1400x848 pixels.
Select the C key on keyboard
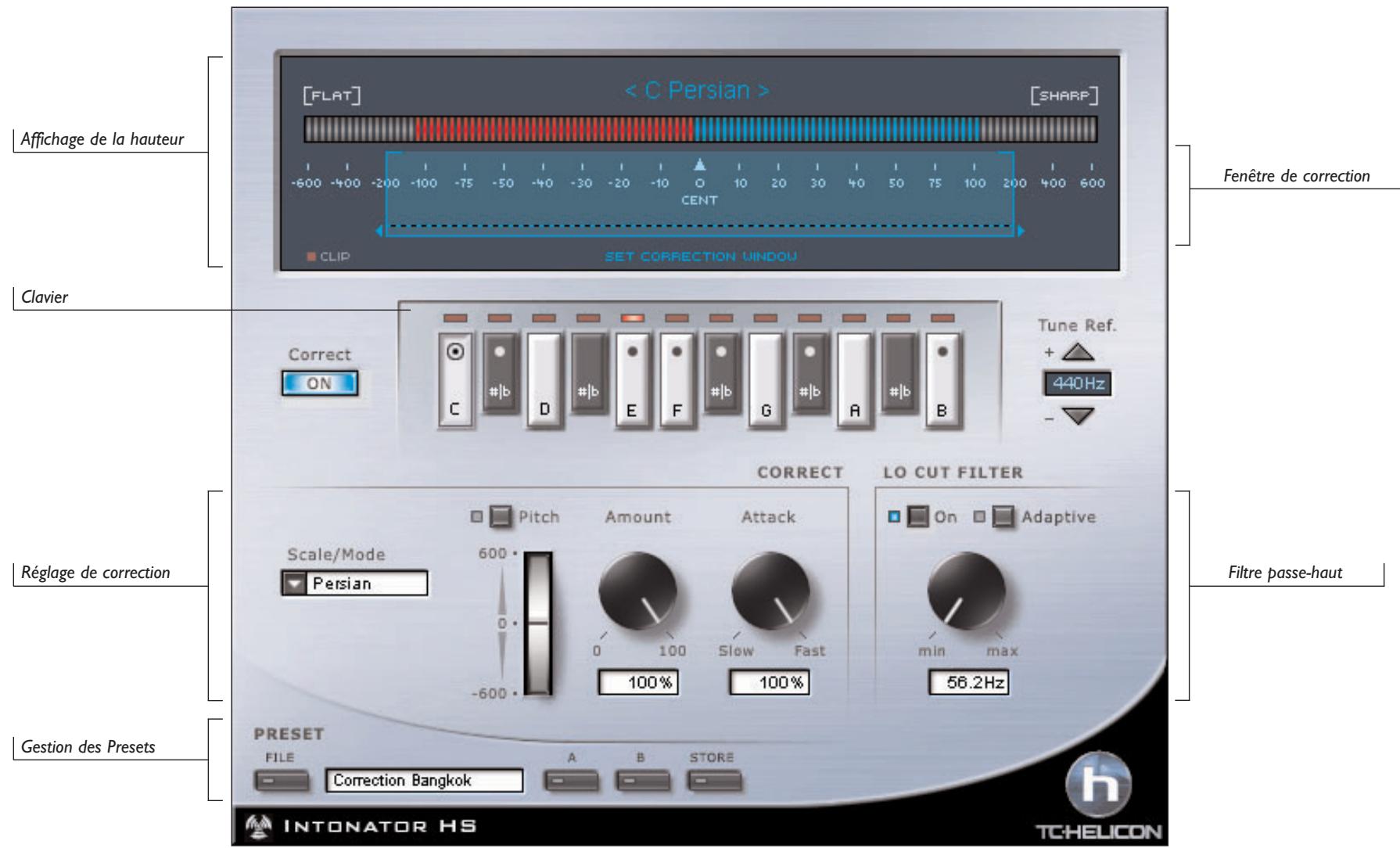tap(454, 381)
